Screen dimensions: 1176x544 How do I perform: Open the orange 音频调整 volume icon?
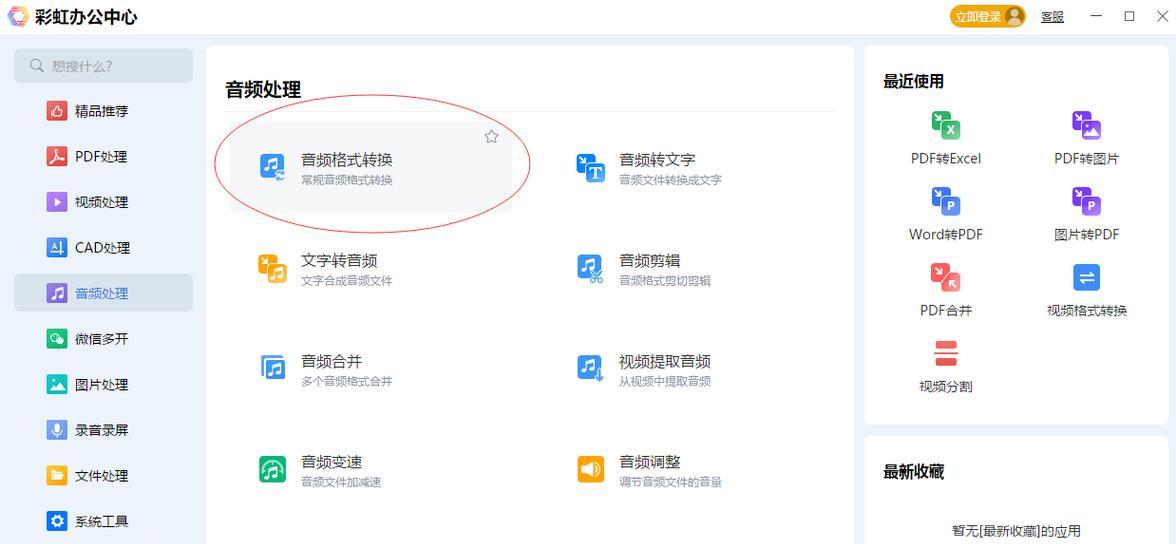590,469
